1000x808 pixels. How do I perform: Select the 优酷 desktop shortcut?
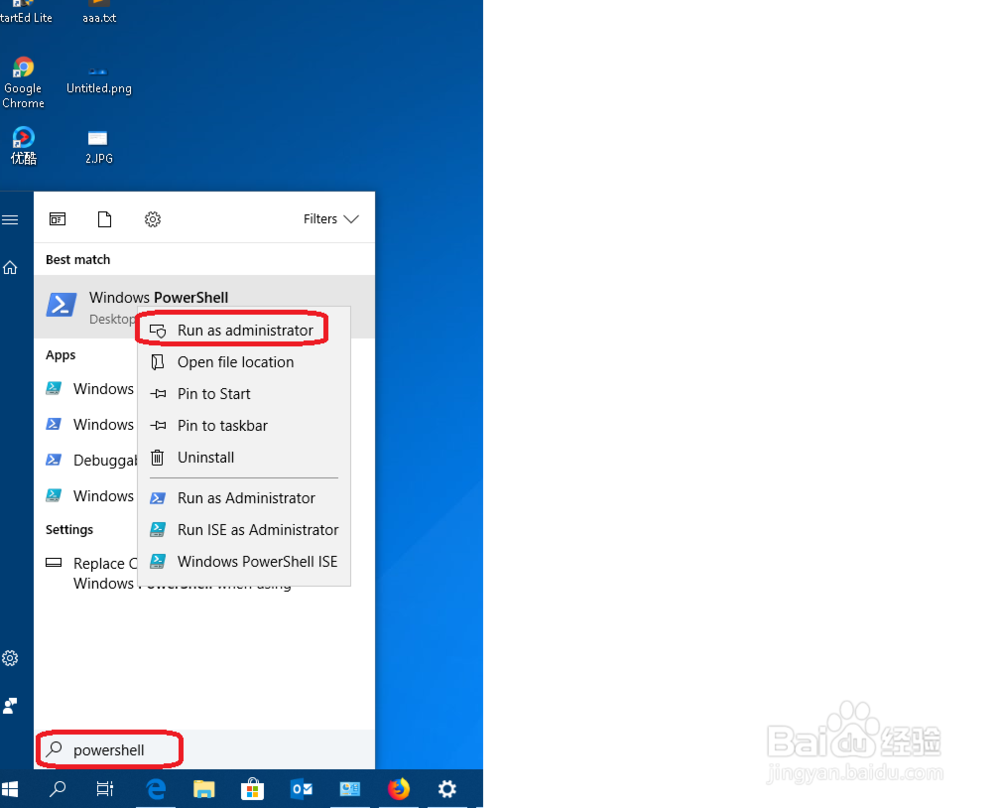pyautogui.click(x=23, y=146)
